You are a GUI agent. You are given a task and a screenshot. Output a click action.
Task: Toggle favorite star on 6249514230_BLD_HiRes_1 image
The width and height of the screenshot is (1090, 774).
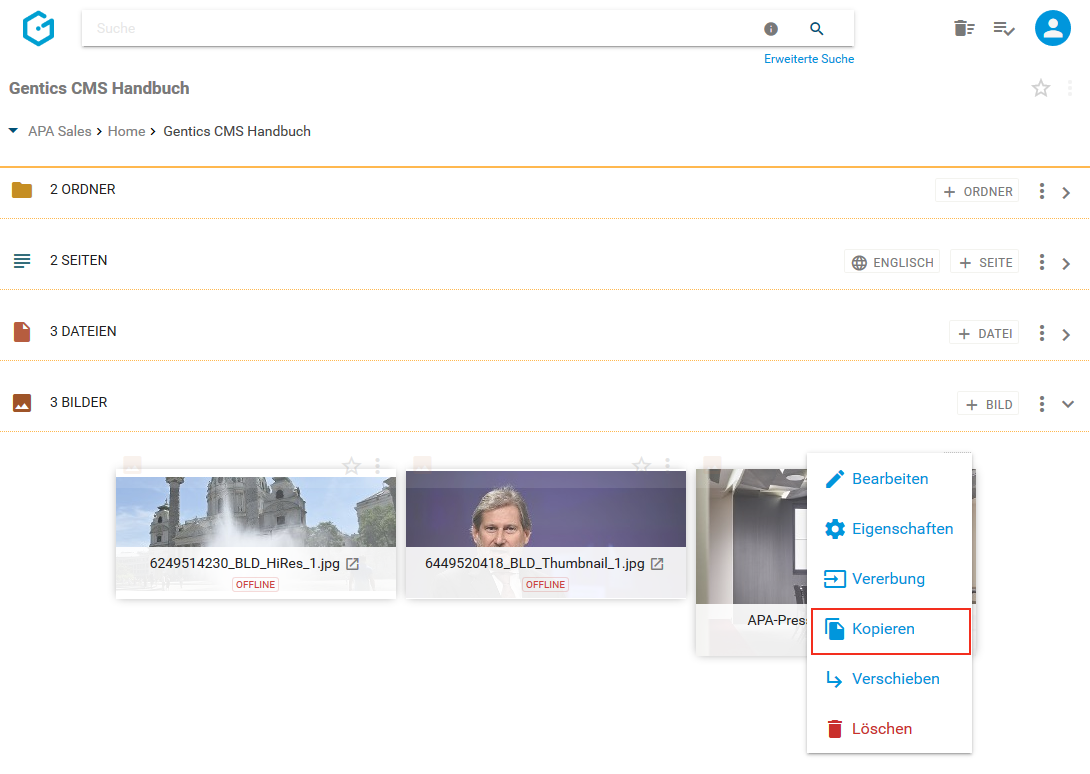coord(351,465)
